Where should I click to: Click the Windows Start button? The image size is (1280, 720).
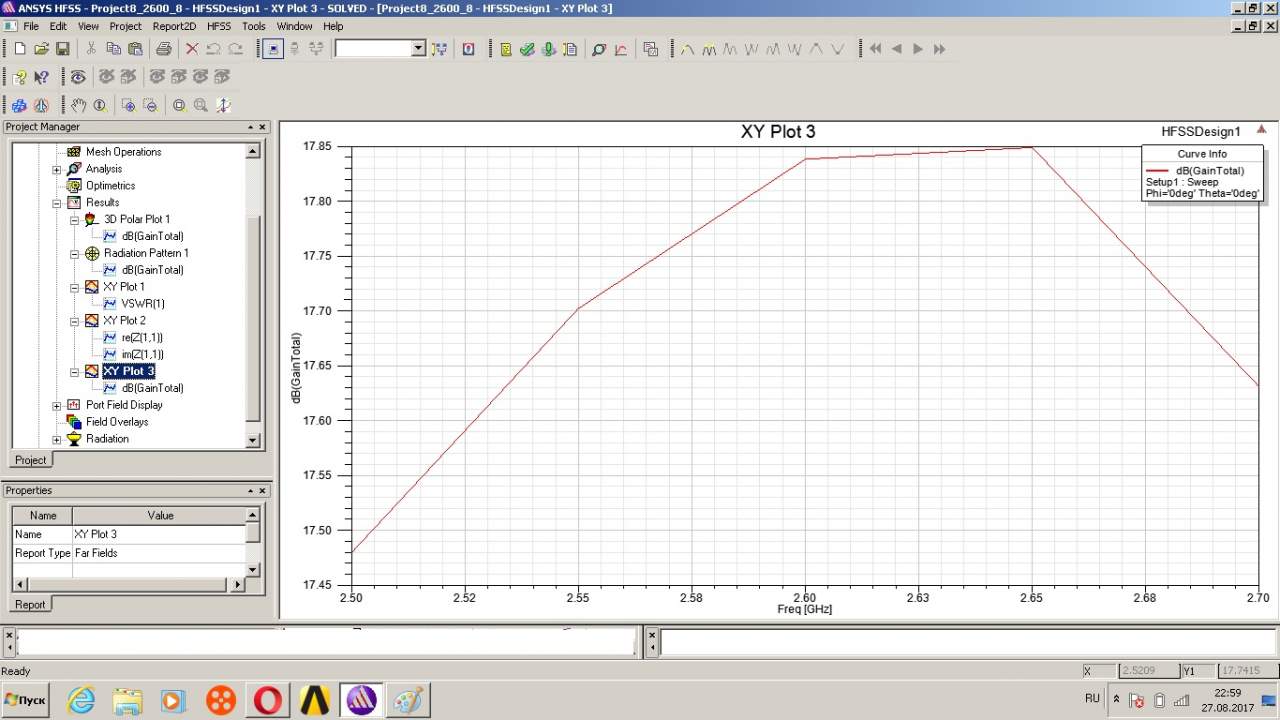click(27, 700)
